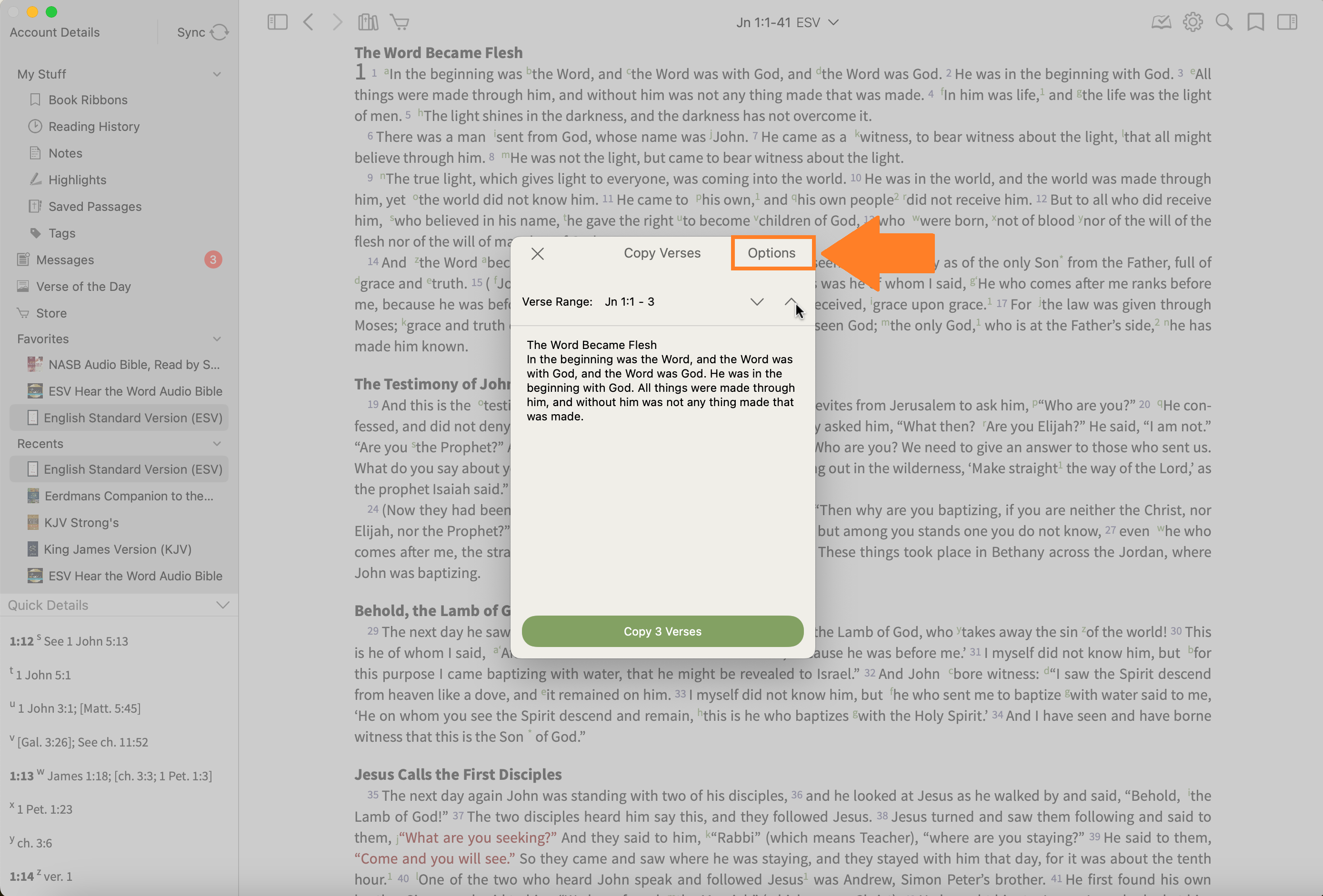1323x896 pixels.
Task: Select KJV Strong's in Recents
Action: tap(81, 522)
